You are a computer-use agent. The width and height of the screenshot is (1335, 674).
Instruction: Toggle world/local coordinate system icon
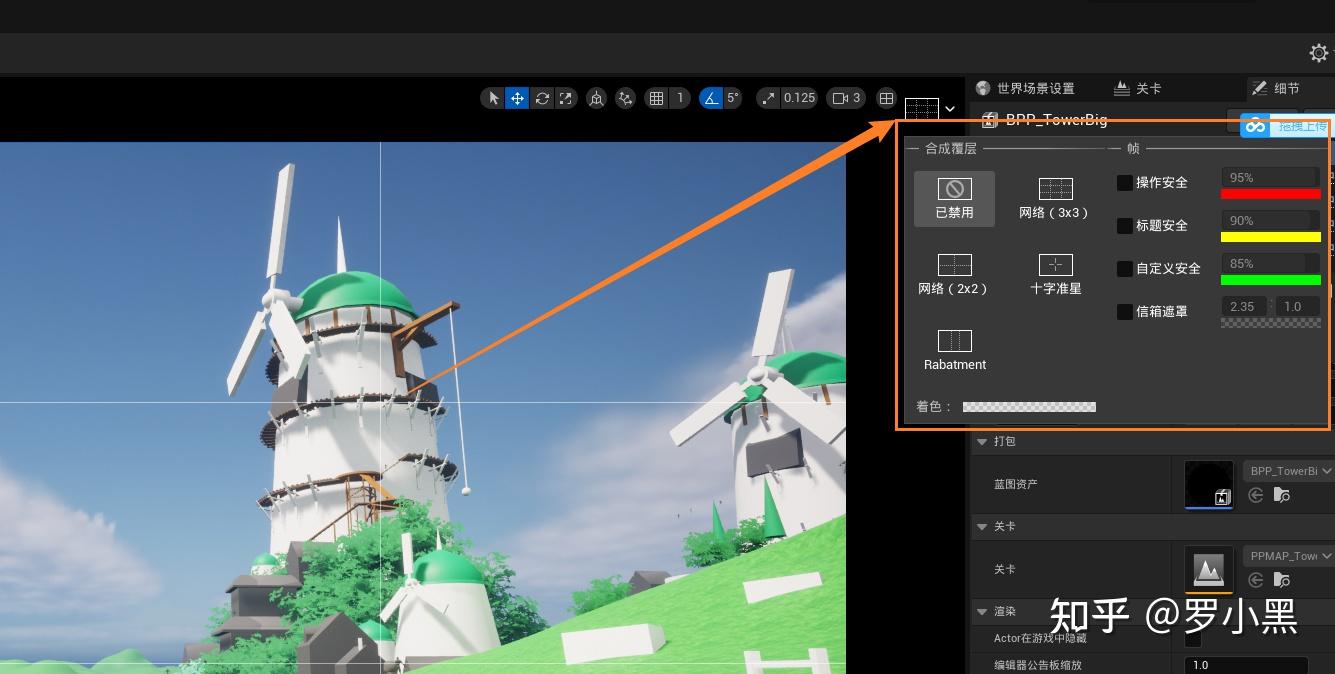pos(596,98)
